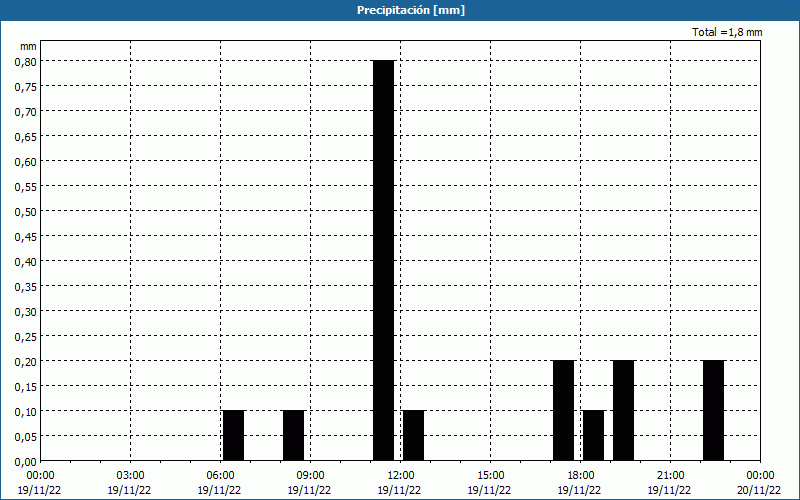Click the last 0,20 bar after 22:00

pyautogui.click(x=714, y=410)
